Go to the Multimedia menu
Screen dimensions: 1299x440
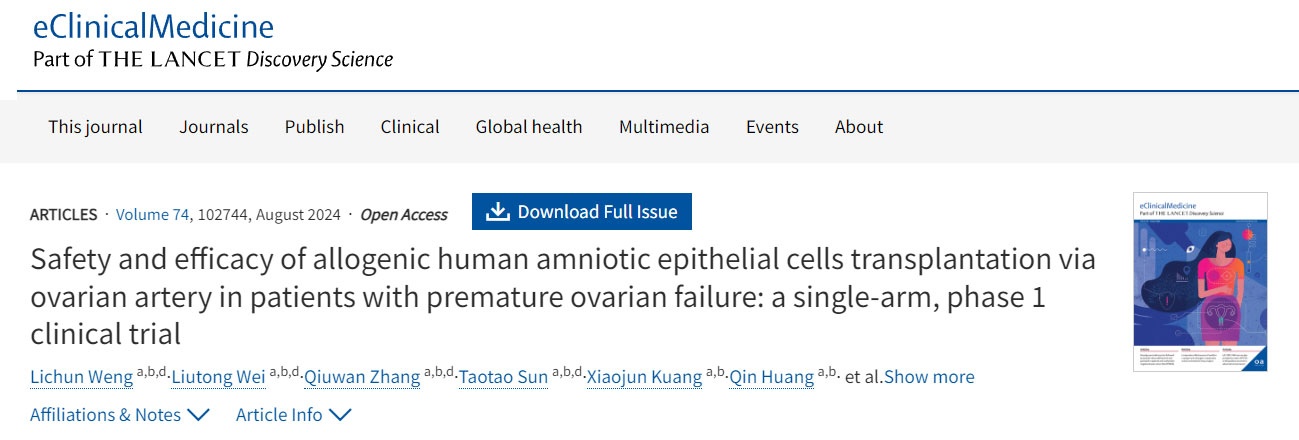pyautogui.click(x=664, y=127)
